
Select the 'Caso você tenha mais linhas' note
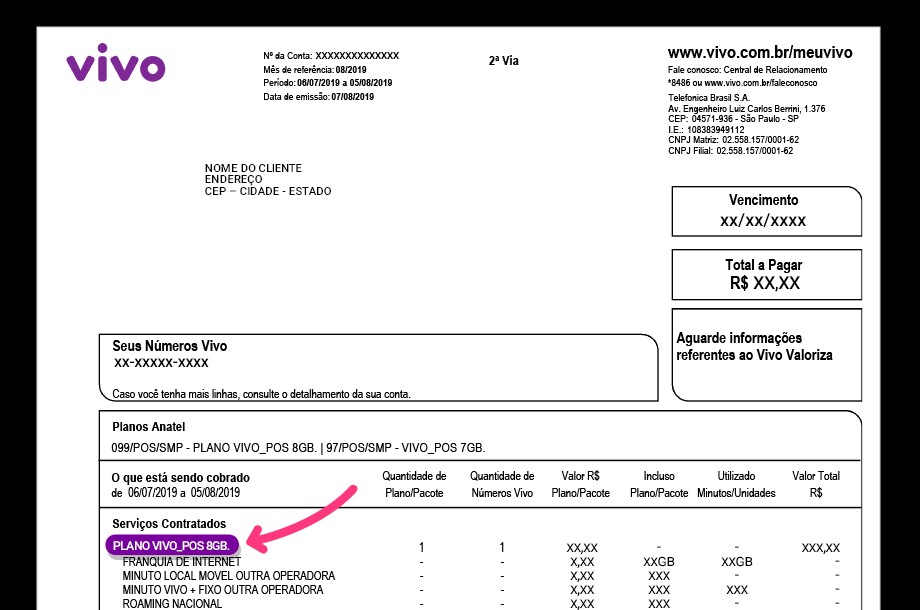(x=261, y=394)
